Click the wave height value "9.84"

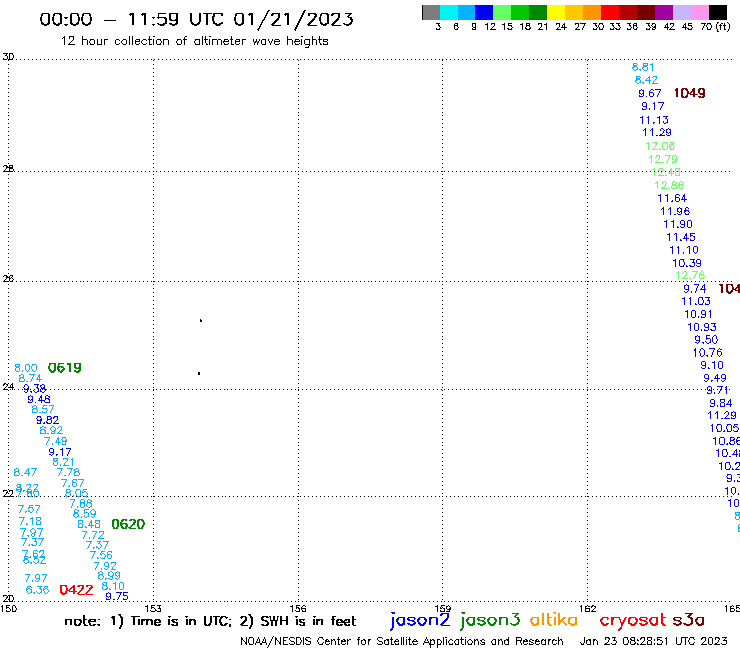point(721,403)
